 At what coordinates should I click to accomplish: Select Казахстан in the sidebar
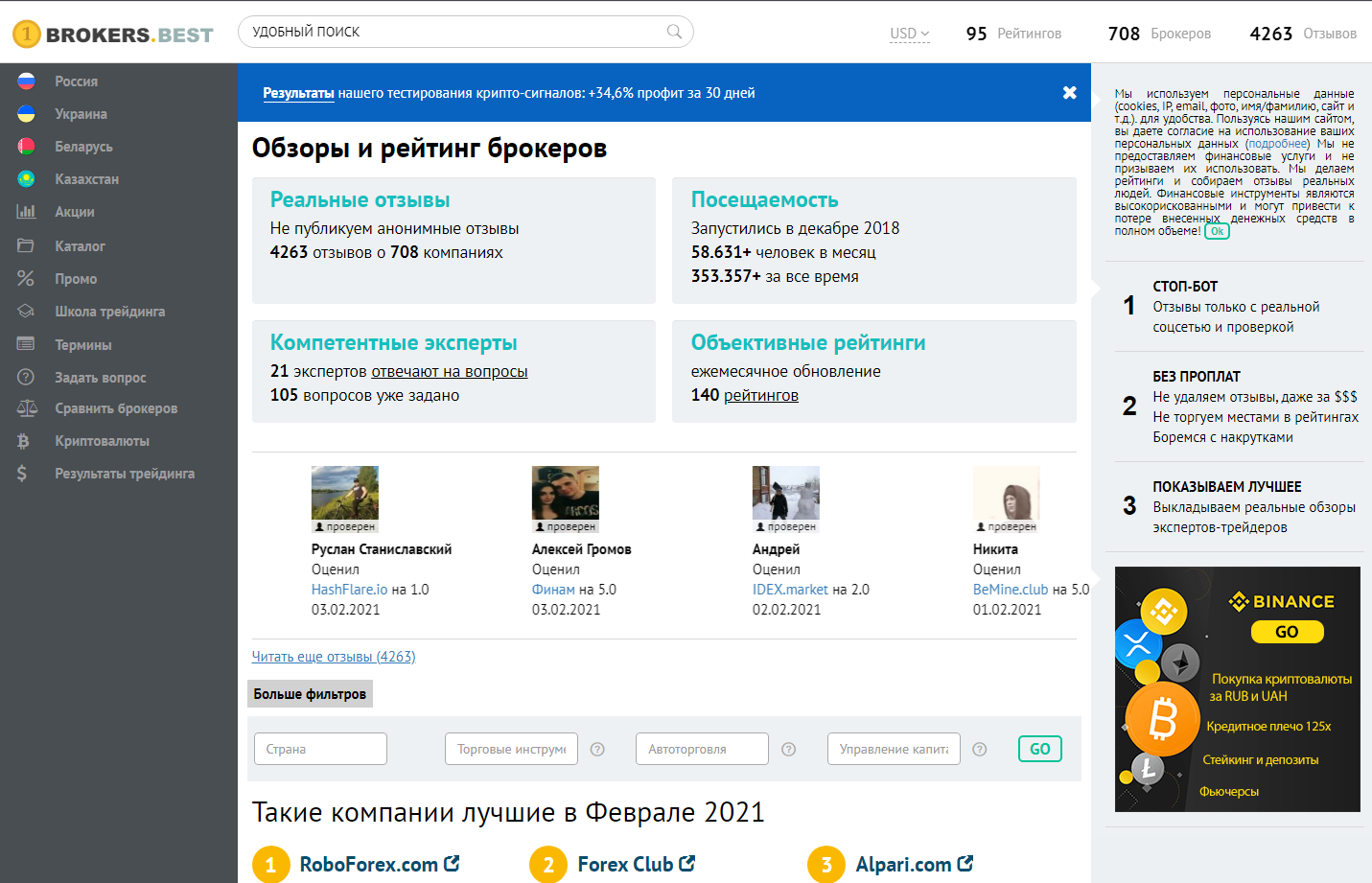pos(87,179)
